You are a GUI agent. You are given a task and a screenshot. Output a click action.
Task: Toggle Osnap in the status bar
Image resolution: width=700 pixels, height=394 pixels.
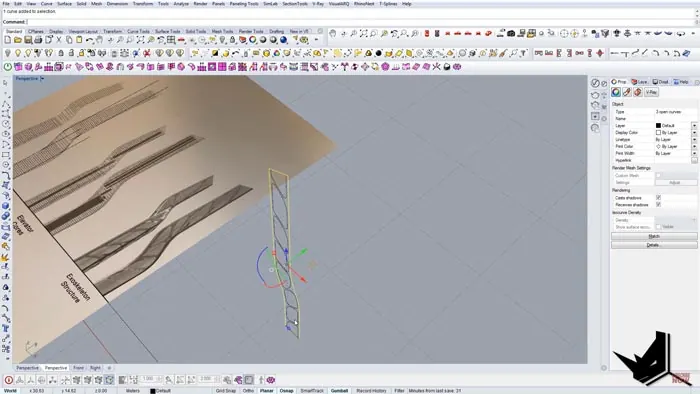pos(287,390)
